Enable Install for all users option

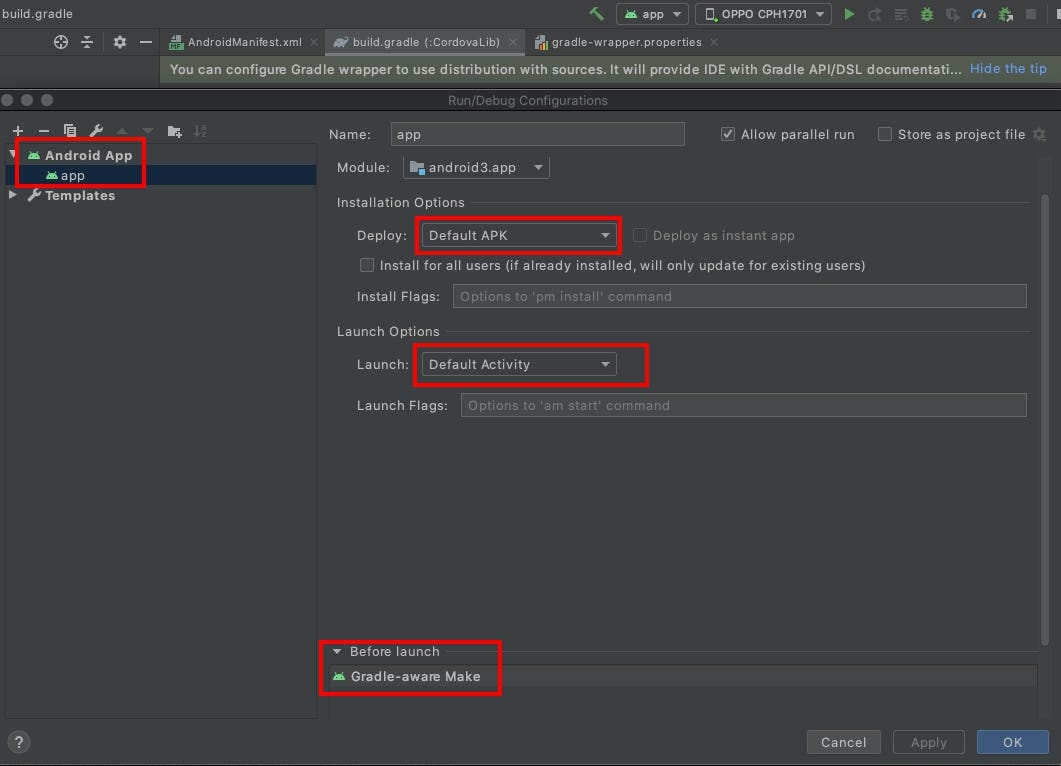point(367,265)
